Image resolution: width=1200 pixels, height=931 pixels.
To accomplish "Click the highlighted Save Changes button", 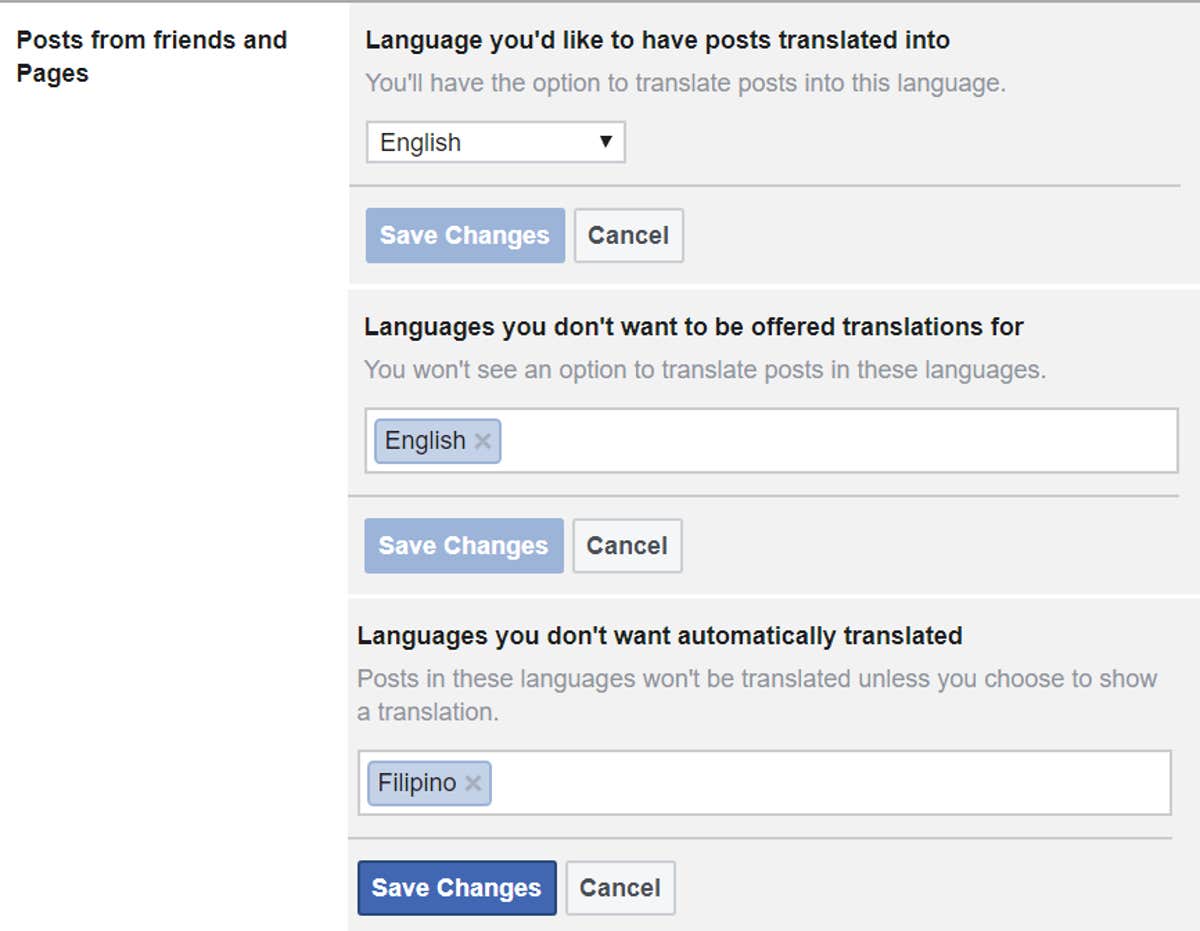I will (456, 887).
